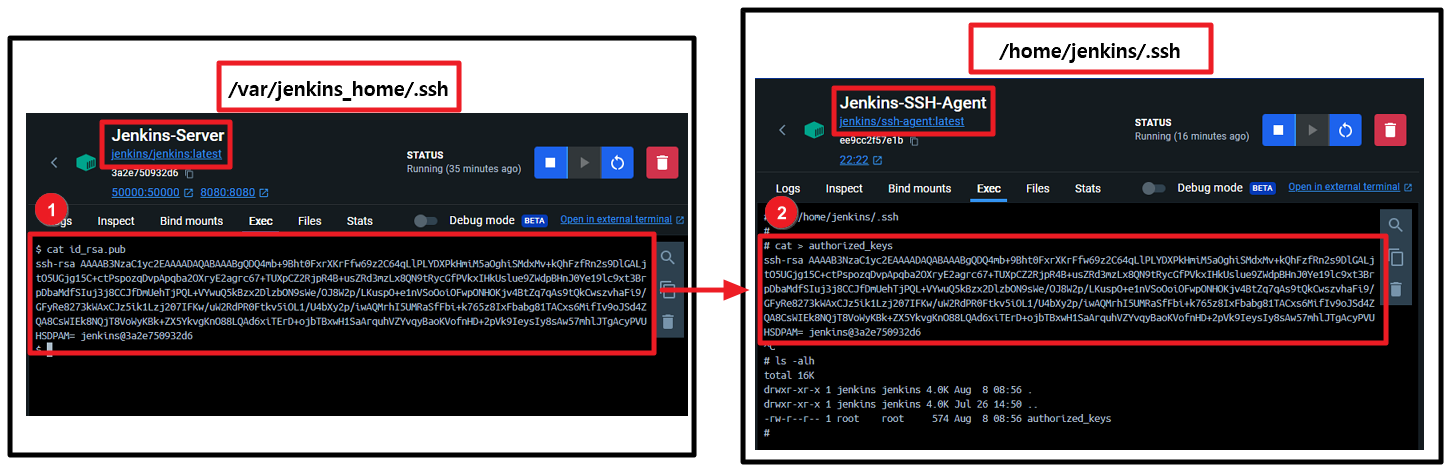1451x470 pixels.
Task: Delete the Jenkins-Server container
Action: click(x=662, y=162)
